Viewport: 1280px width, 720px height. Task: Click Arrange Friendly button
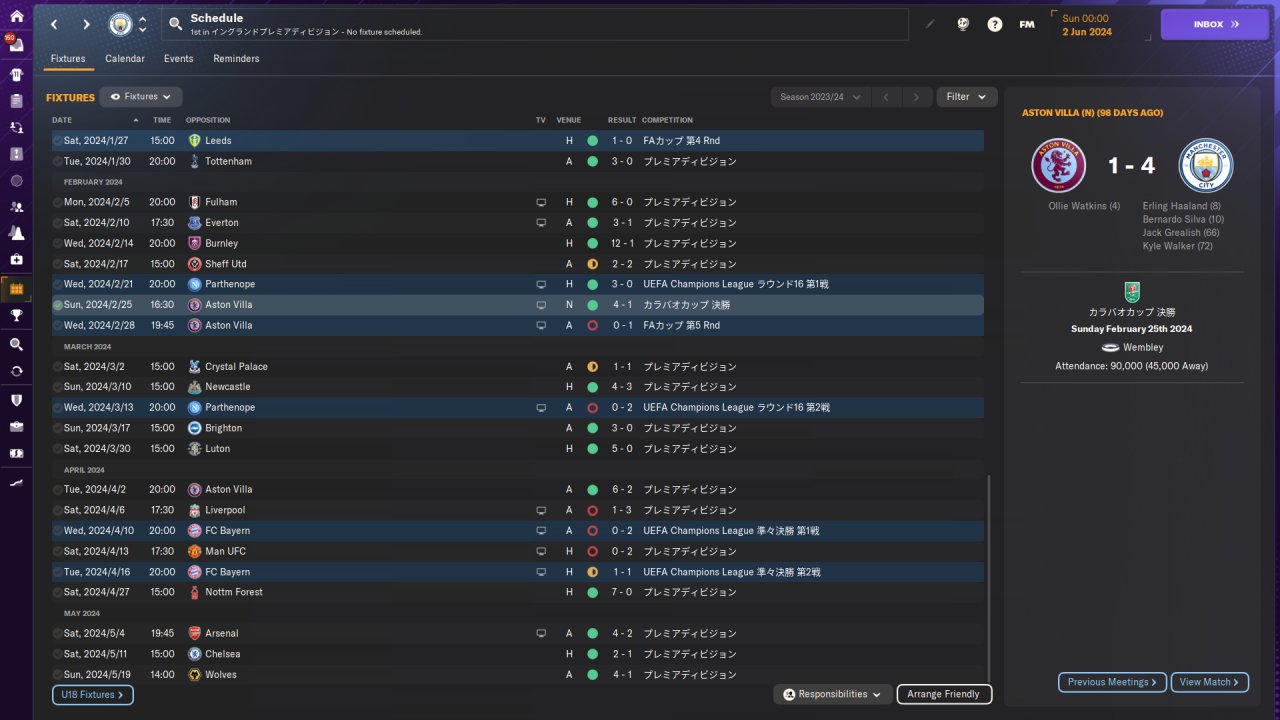[945, 694]
